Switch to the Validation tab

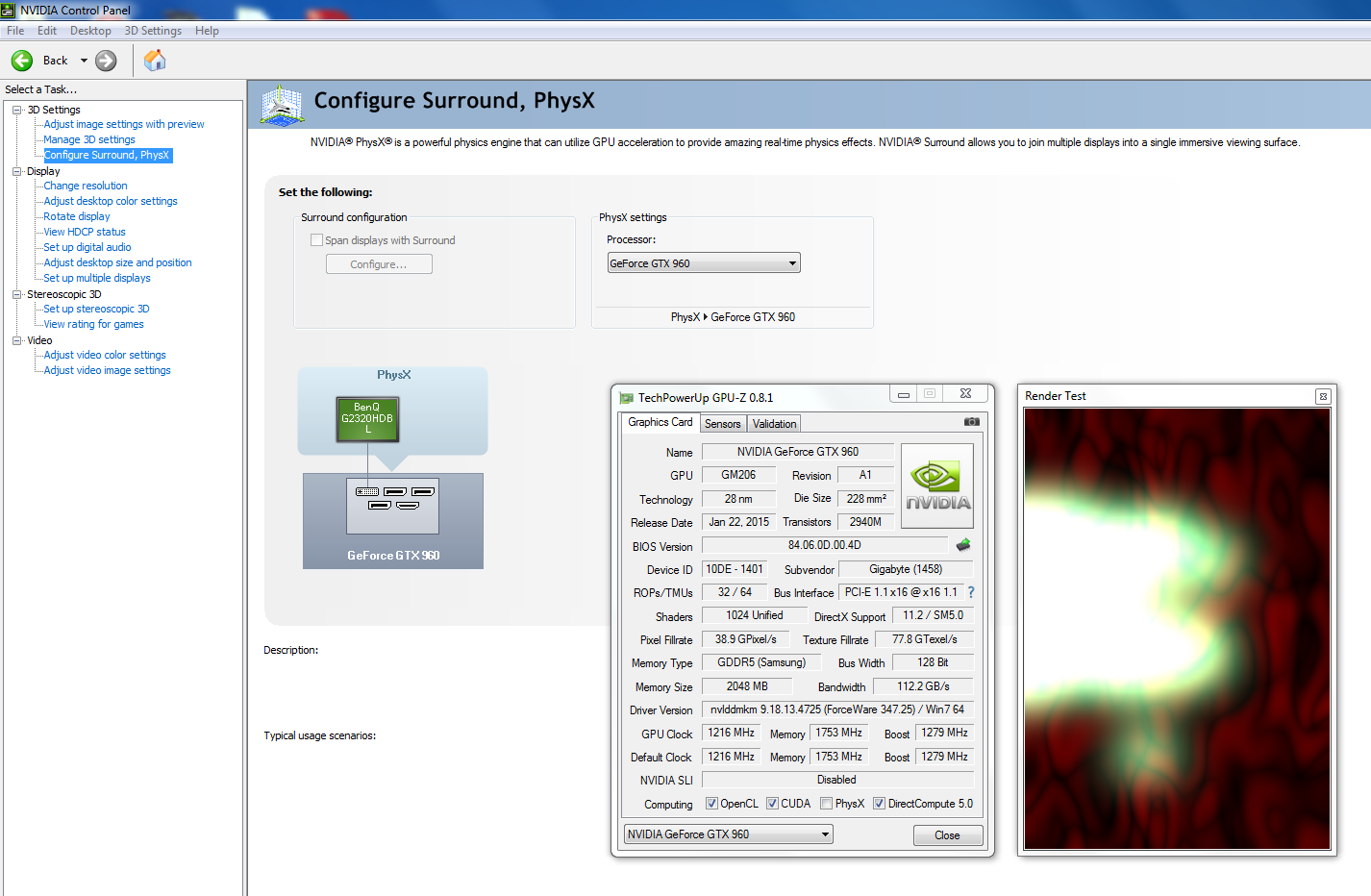pos(774,424)
